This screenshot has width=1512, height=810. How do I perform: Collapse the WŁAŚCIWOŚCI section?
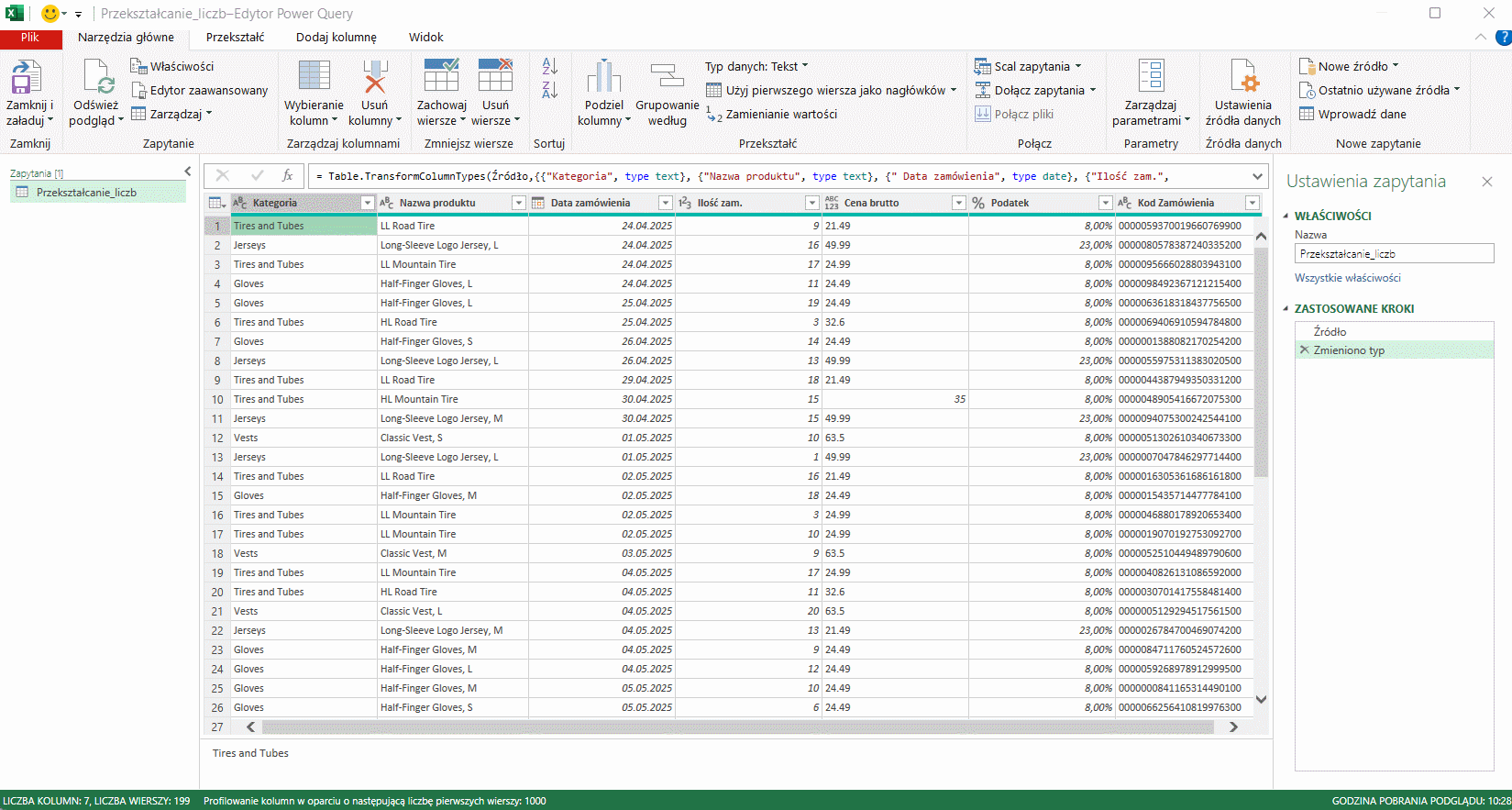pos(1286,216)
